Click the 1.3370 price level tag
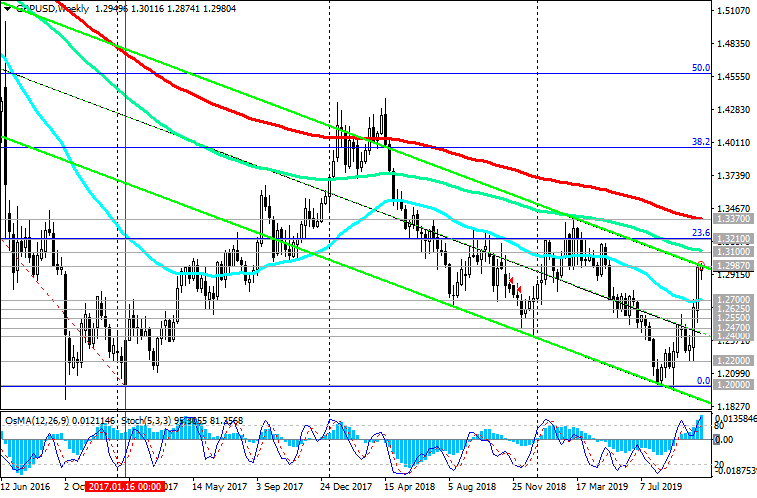This screenshot has width=757, height=498. (x=733, y=217)
